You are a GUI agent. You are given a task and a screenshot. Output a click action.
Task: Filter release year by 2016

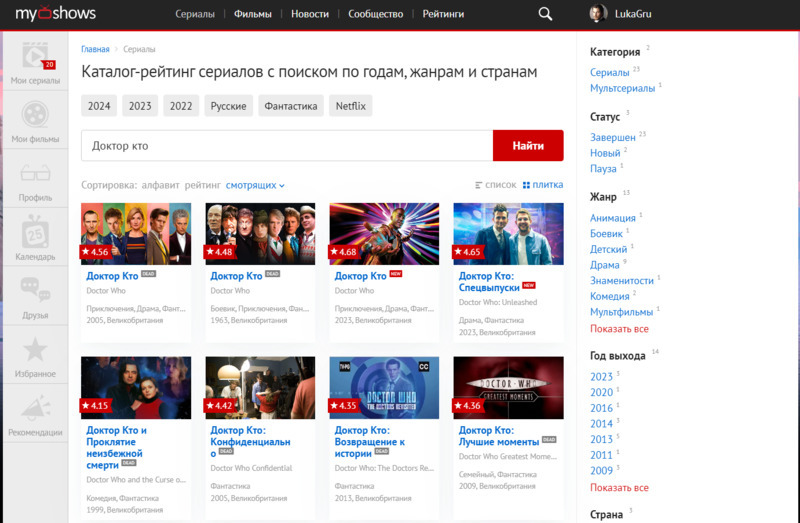(x=602, y=408)
